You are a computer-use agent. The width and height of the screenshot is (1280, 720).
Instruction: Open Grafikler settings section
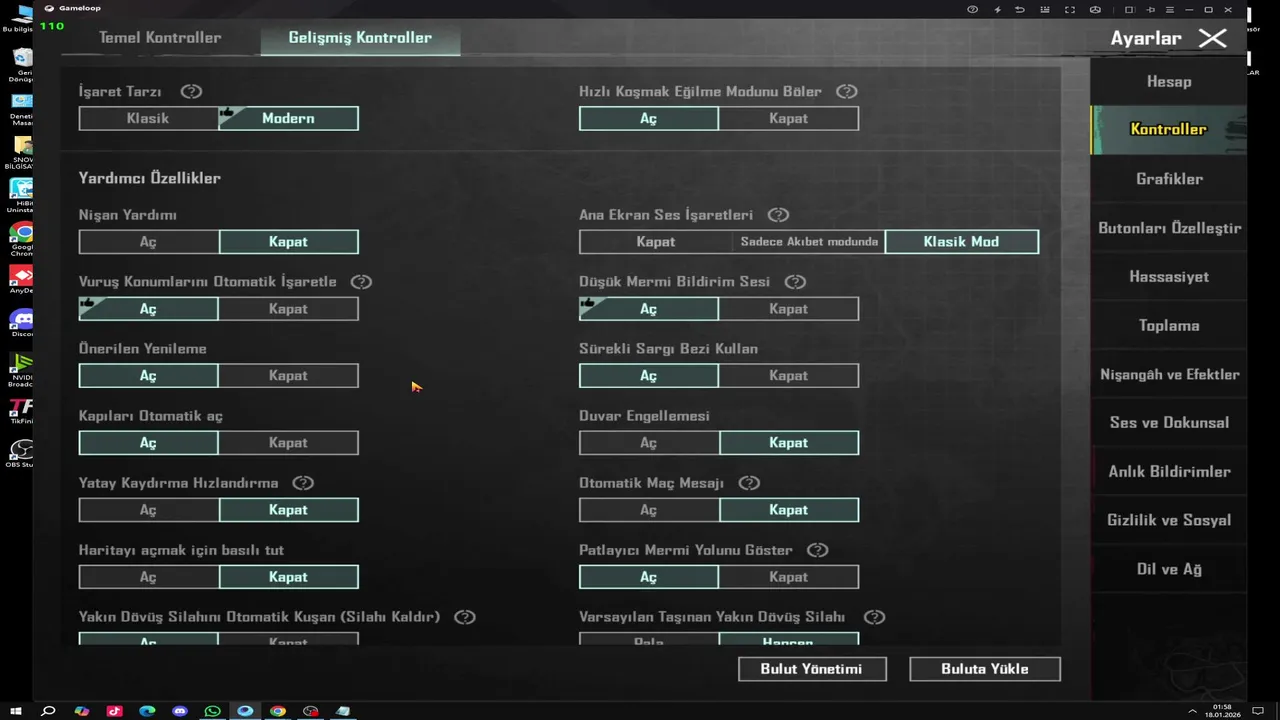(1168, 179)
